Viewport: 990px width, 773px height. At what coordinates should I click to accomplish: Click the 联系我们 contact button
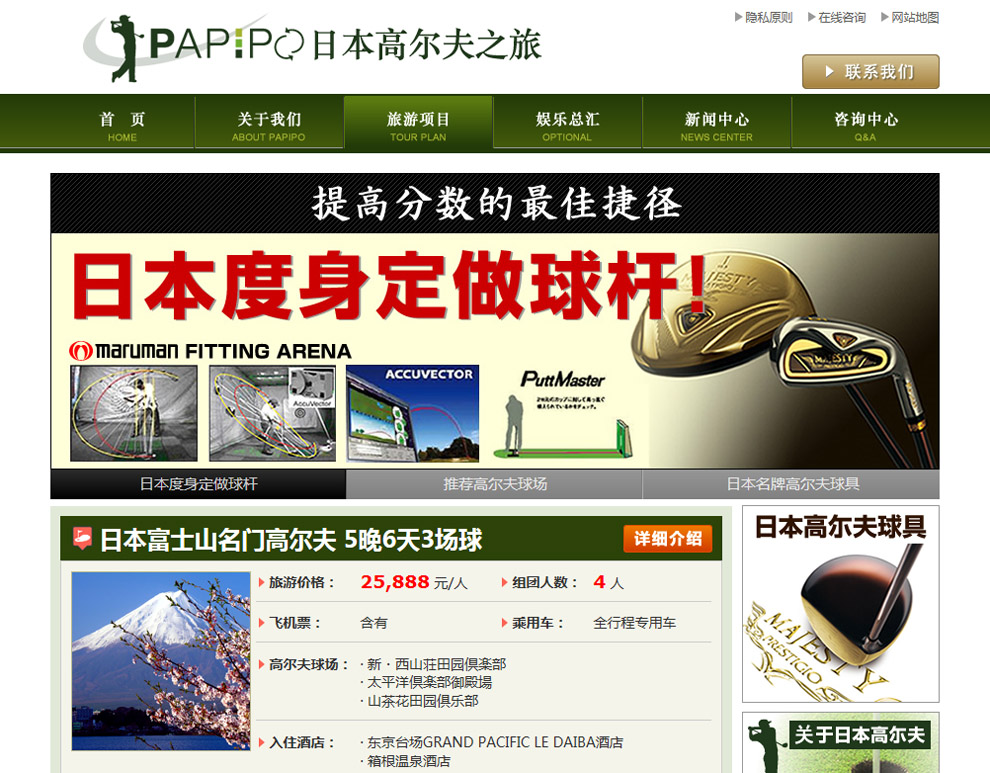871,71
